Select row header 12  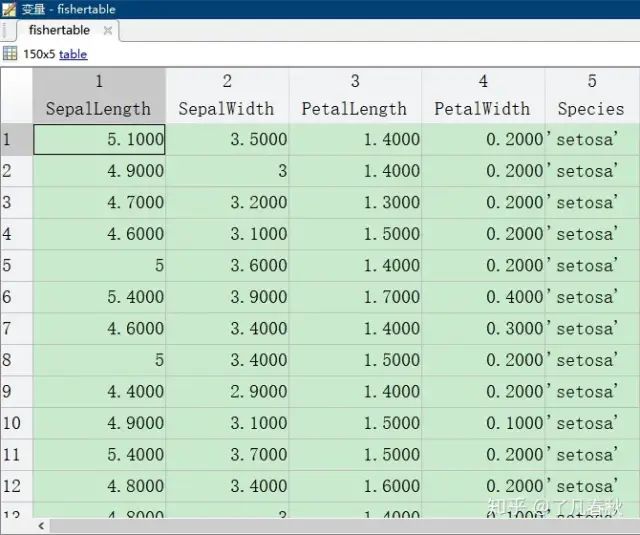tap(16, 486)
